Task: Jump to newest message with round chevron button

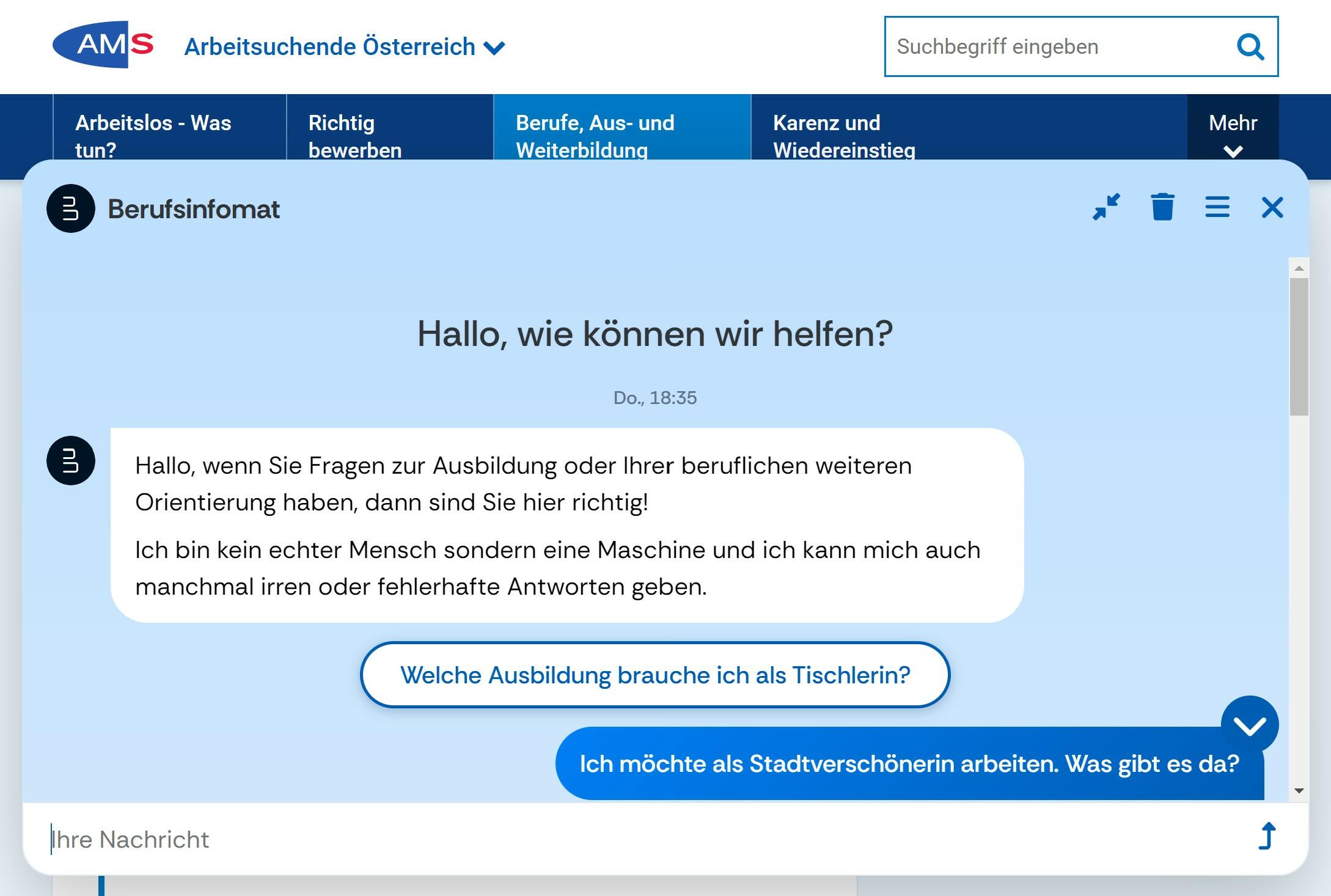Action: pyautogui.click(x=1249, y=724)
